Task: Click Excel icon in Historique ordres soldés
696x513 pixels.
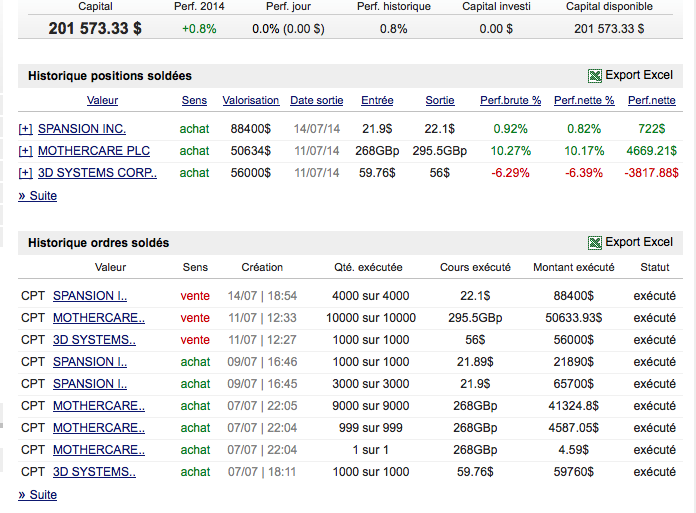Action: pos(595,243)
